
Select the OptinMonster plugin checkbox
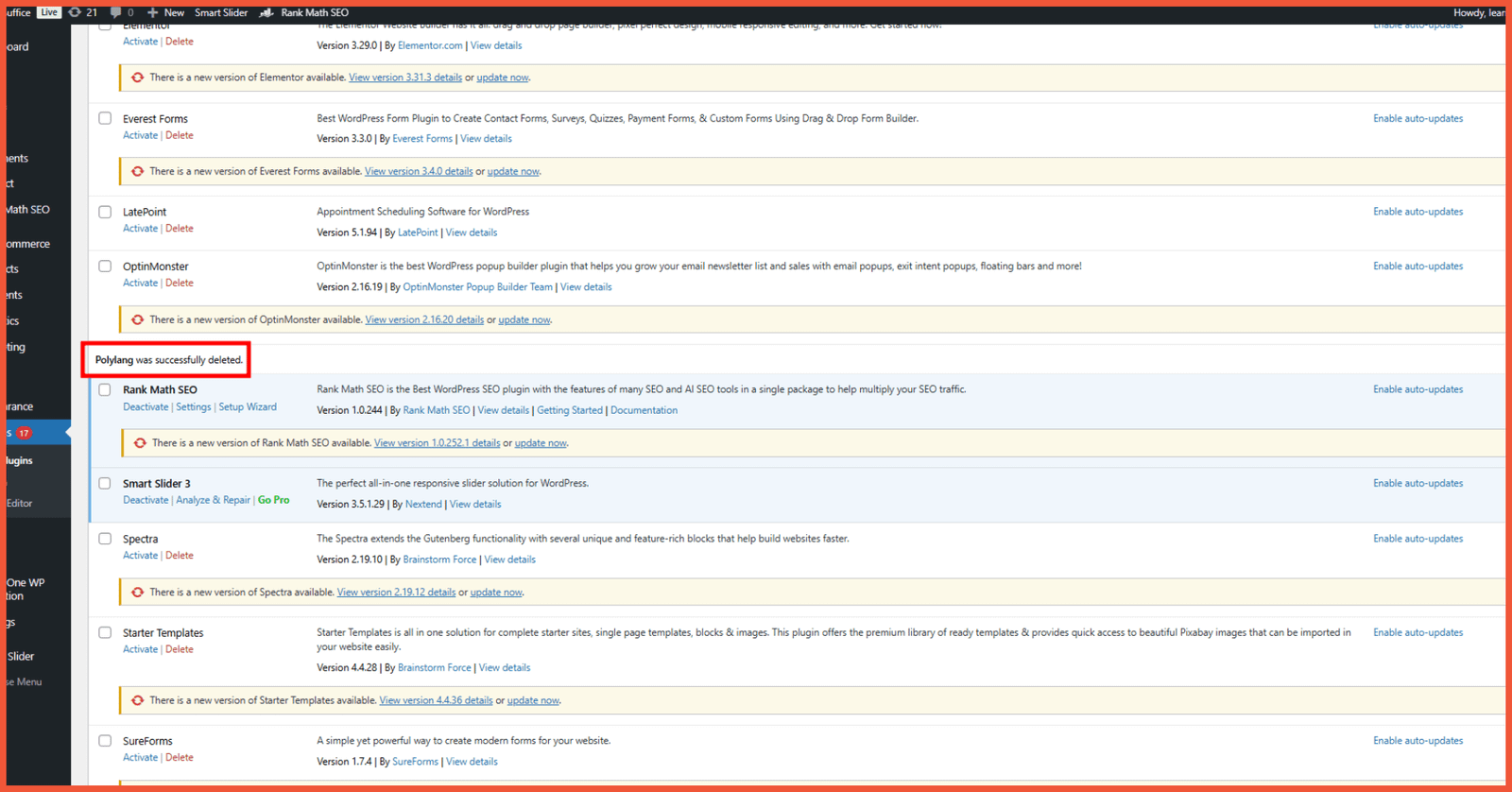(105, 266)
